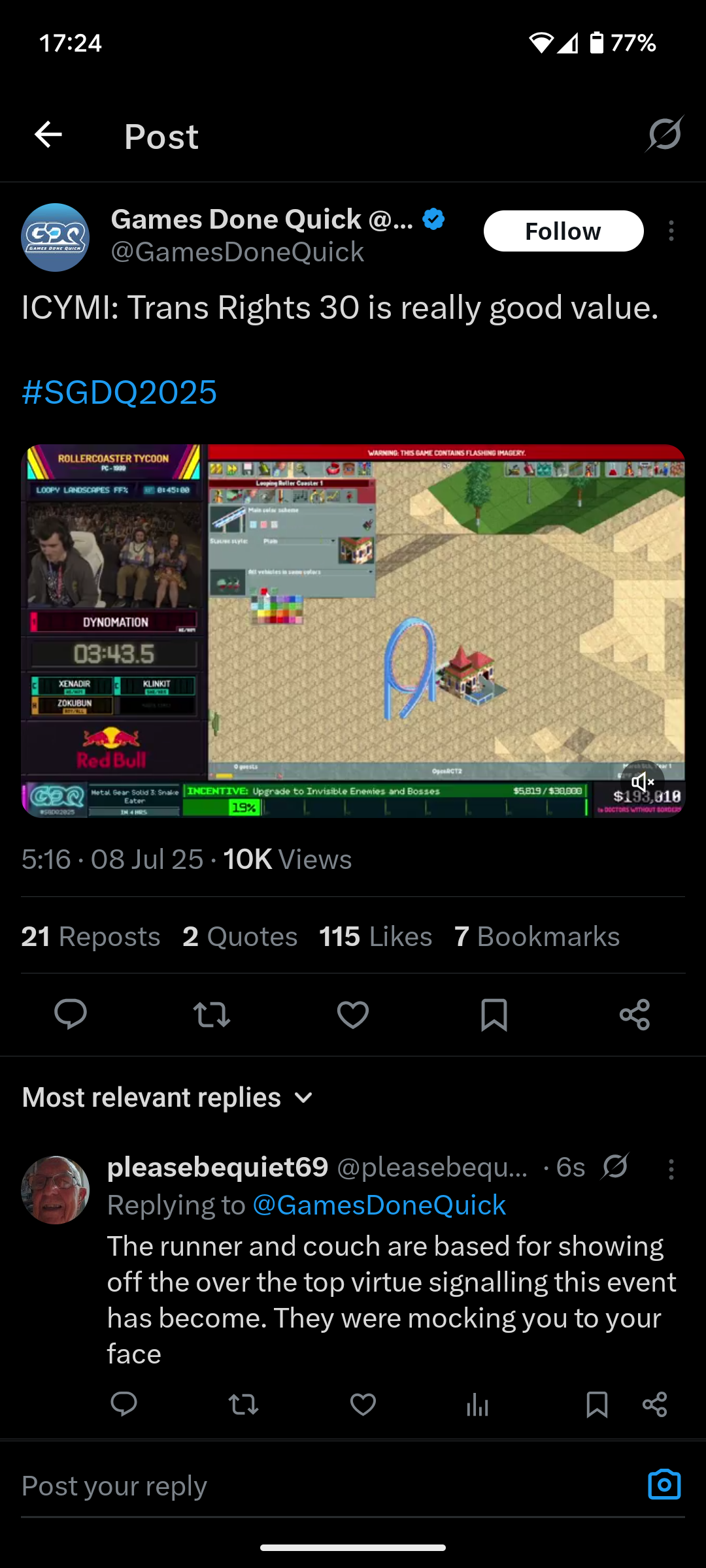This screenshot has height=1568, width=706.
Task: Open the #SGDQ2025 hashtag
Action: pos(119,392)
